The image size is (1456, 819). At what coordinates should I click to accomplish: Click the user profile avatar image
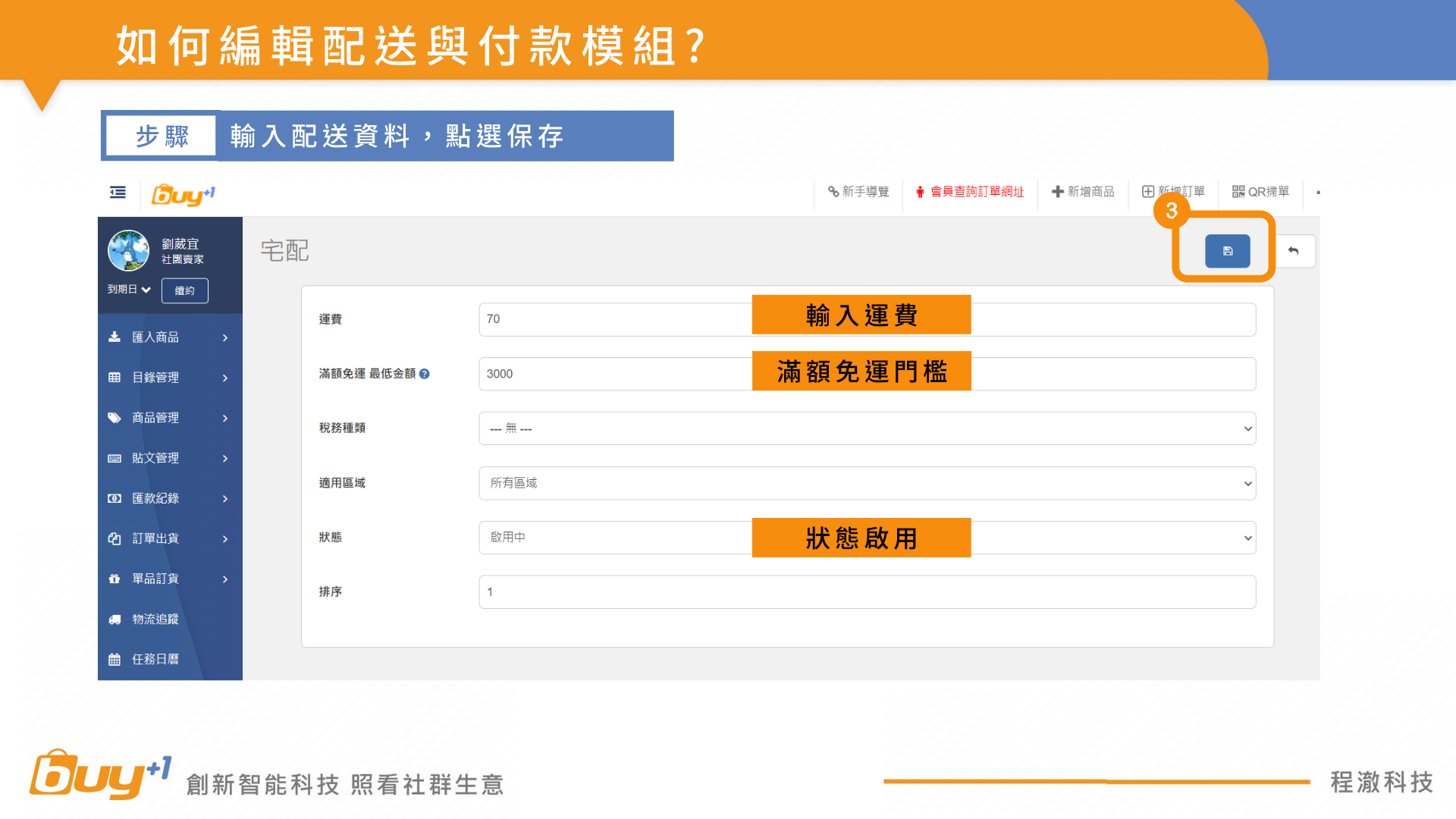coord(128,251)
